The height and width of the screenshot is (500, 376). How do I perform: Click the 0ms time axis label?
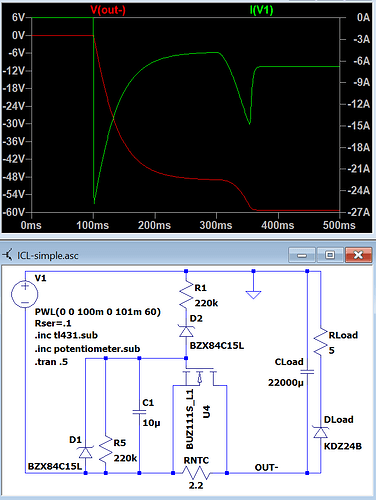point(31,225)
